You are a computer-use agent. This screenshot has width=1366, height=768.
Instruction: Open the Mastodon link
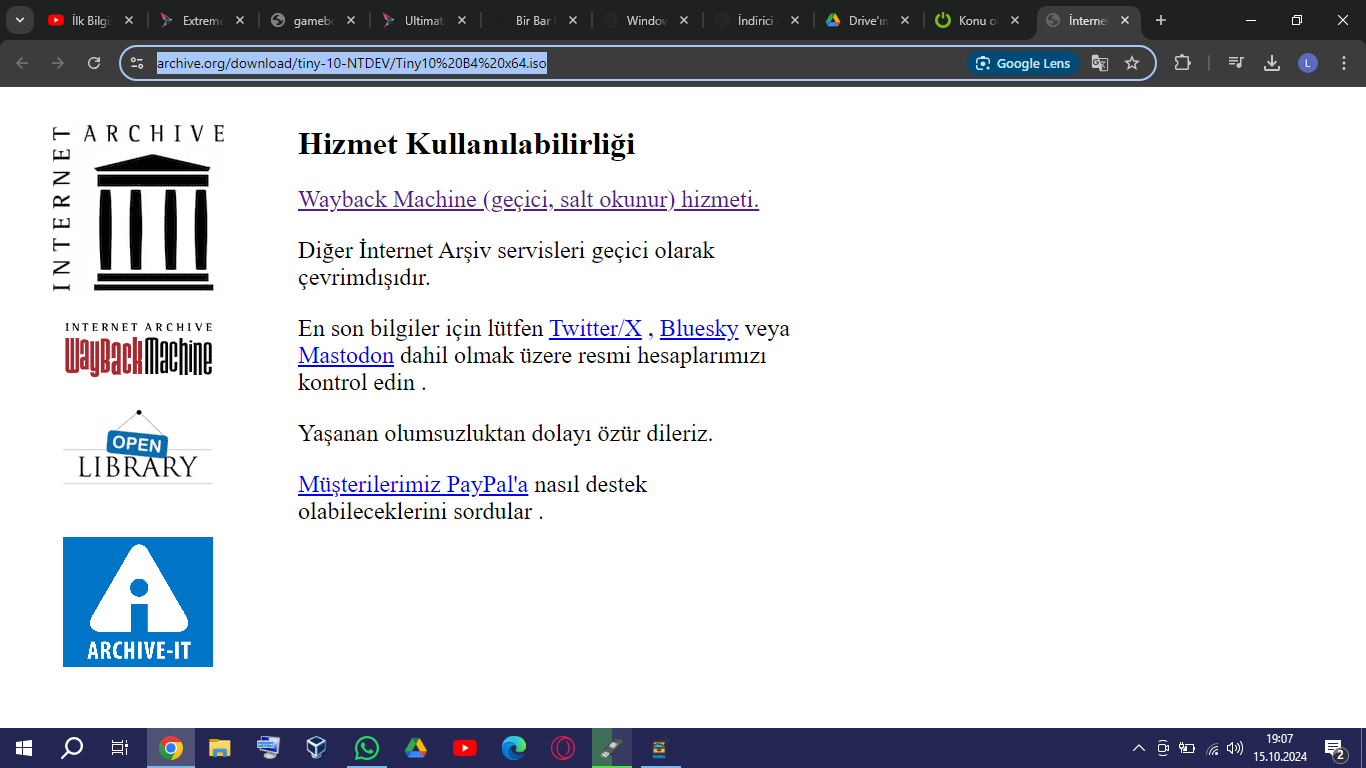pos(346,355)
